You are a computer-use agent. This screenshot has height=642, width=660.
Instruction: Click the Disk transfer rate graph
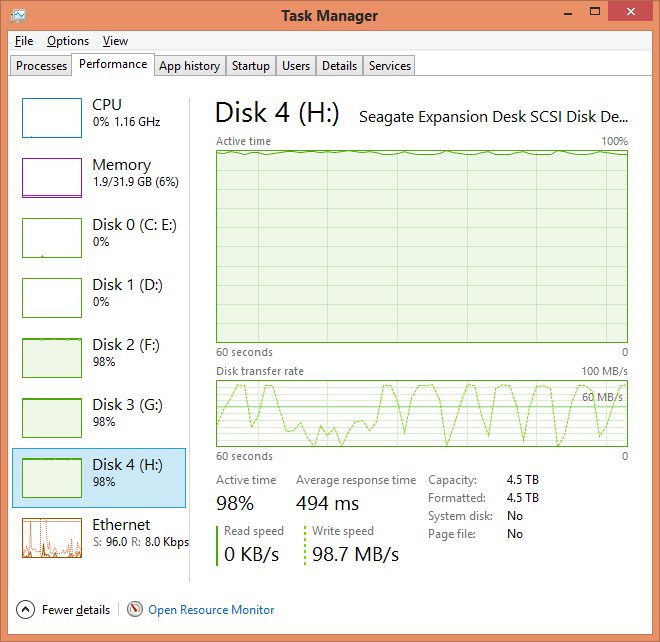click(x=422, y=413)
